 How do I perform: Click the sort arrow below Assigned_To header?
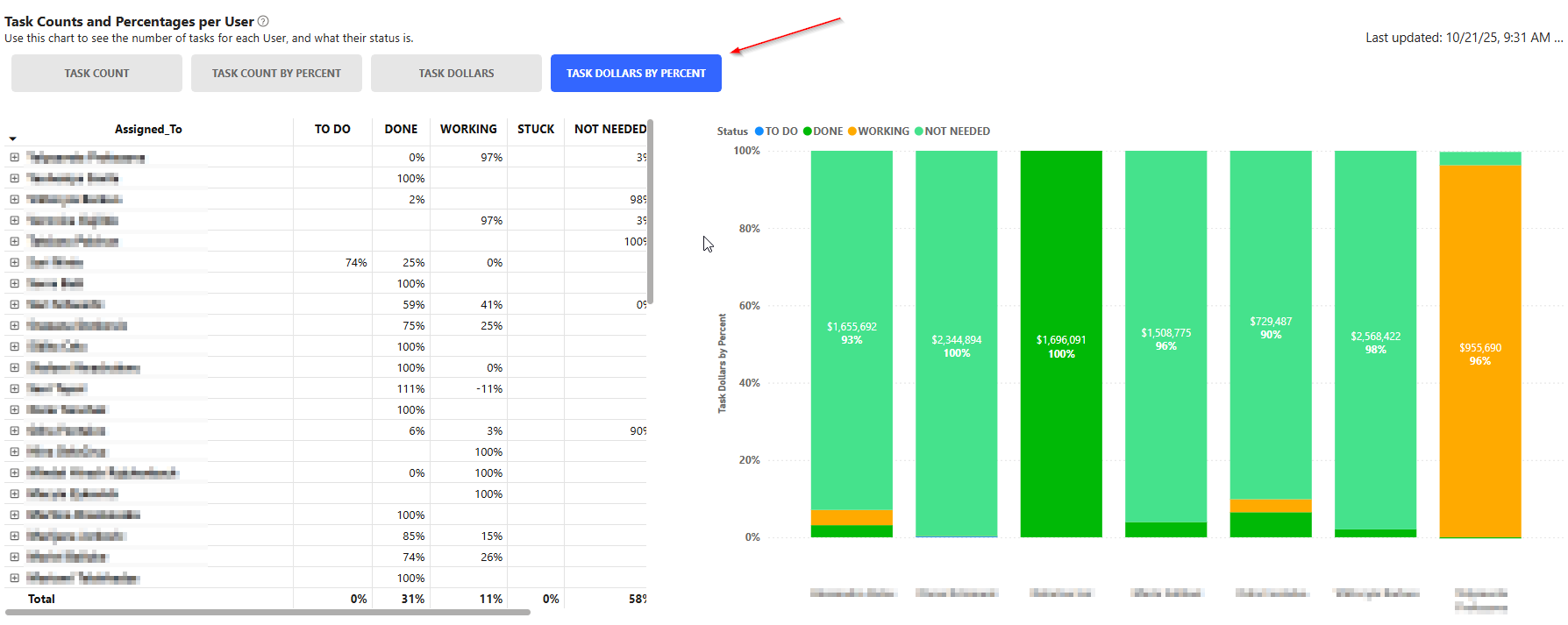point(13,138)
